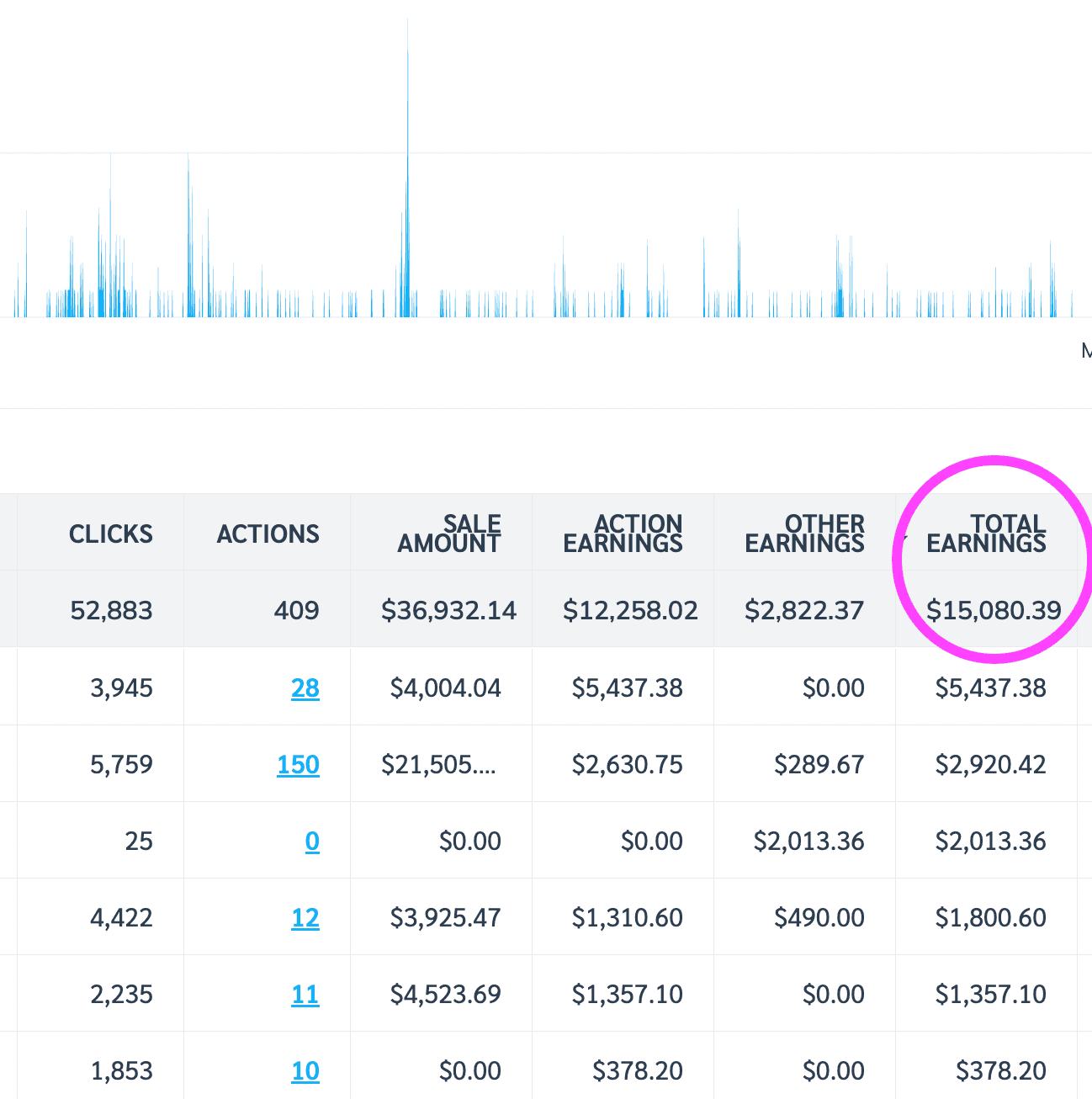Click the 11 actions link

pyautogui.click(x=305, y=995)
